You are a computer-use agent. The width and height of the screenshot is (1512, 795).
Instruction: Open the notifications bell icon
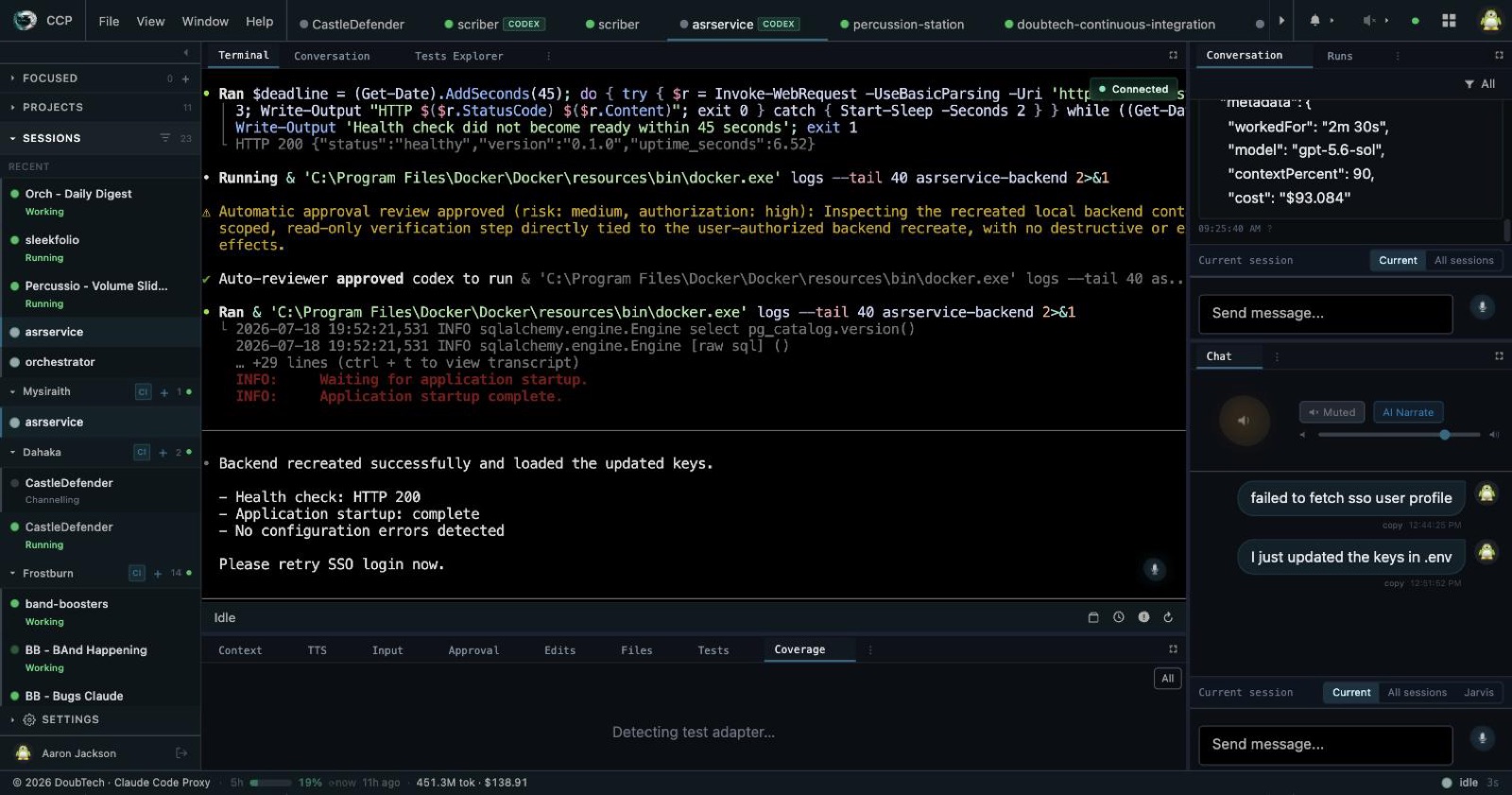point(1314,21)
